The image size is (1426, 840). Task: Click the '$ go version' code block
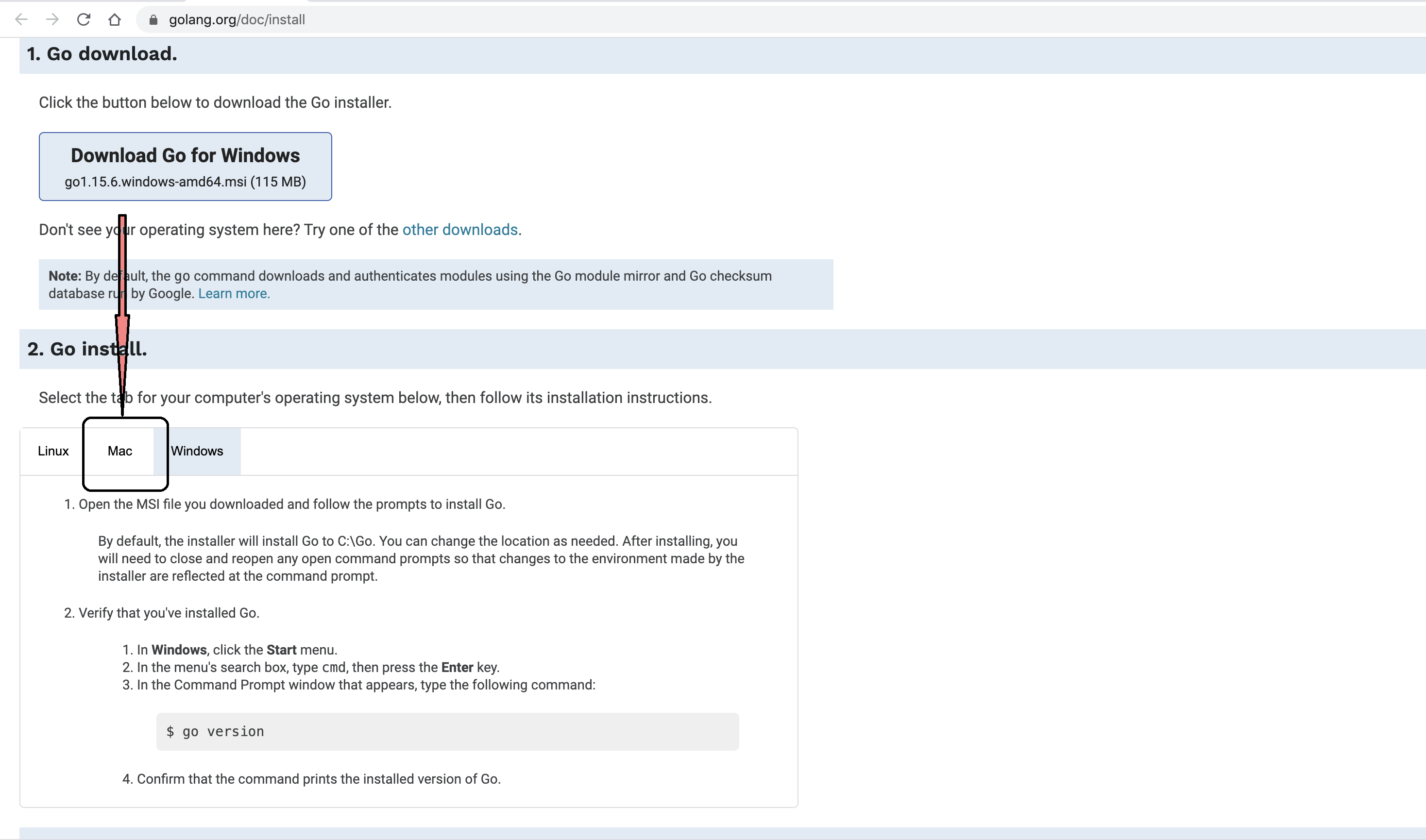[x=447, y=731]
